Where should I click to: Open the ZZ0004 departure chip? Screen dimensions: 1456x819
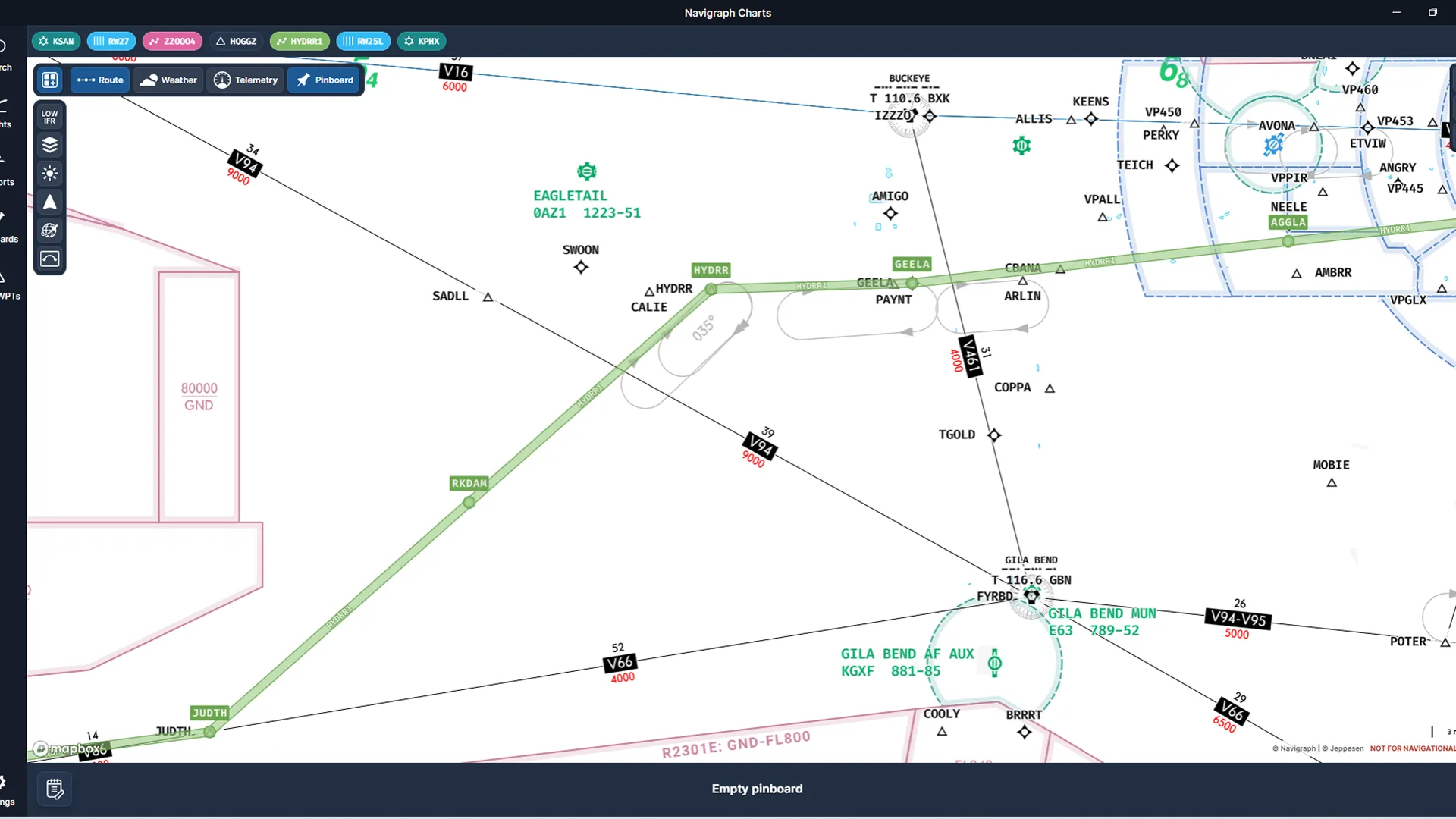(172, 41)
